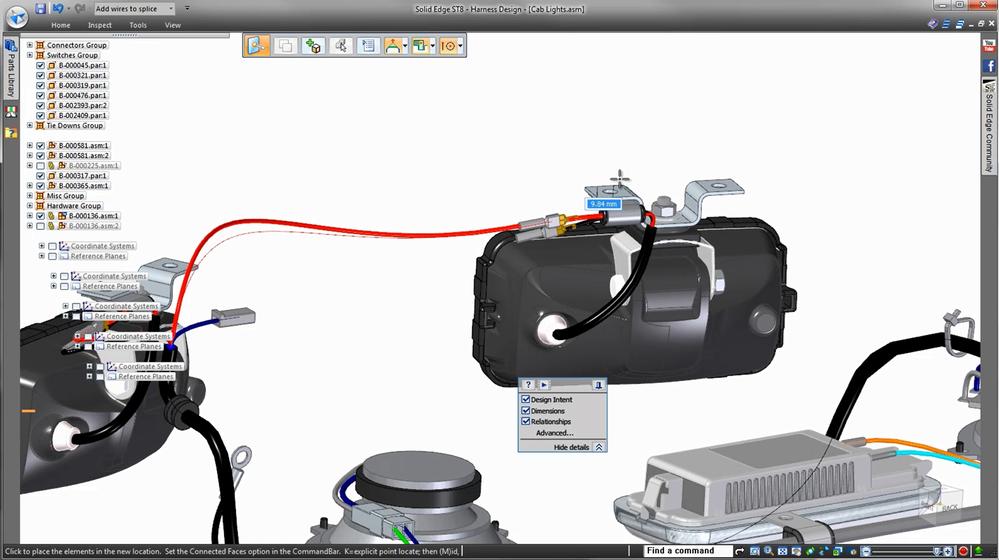Click the fit view icon in status bar
The height and width of the screenshot is (560, 999).
pyautogui.click(x=782, y=551)
